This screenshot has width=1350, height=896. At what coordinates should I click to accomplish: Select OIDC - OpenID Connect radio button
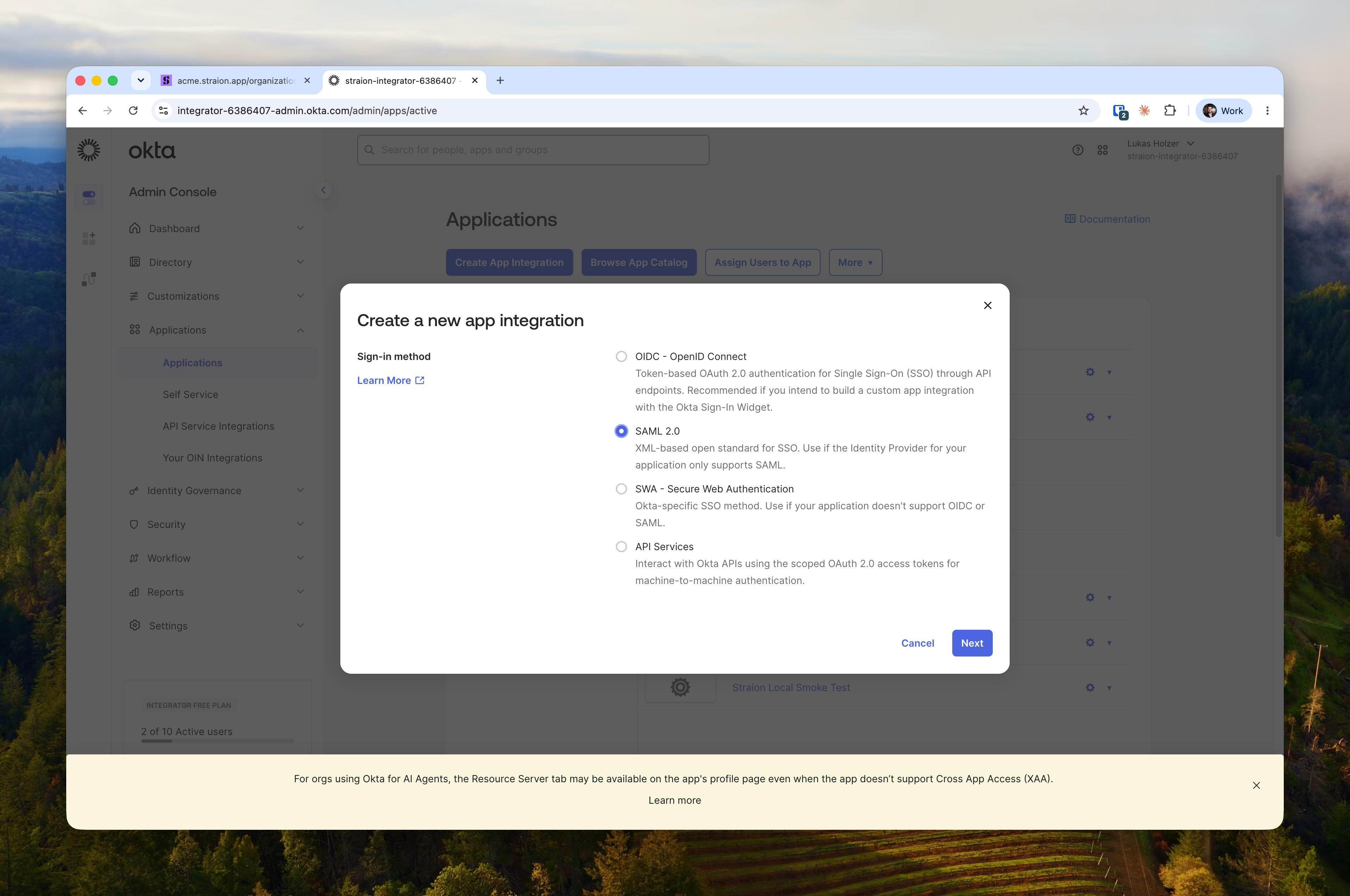pyautogui.click(x=621, y=356)
